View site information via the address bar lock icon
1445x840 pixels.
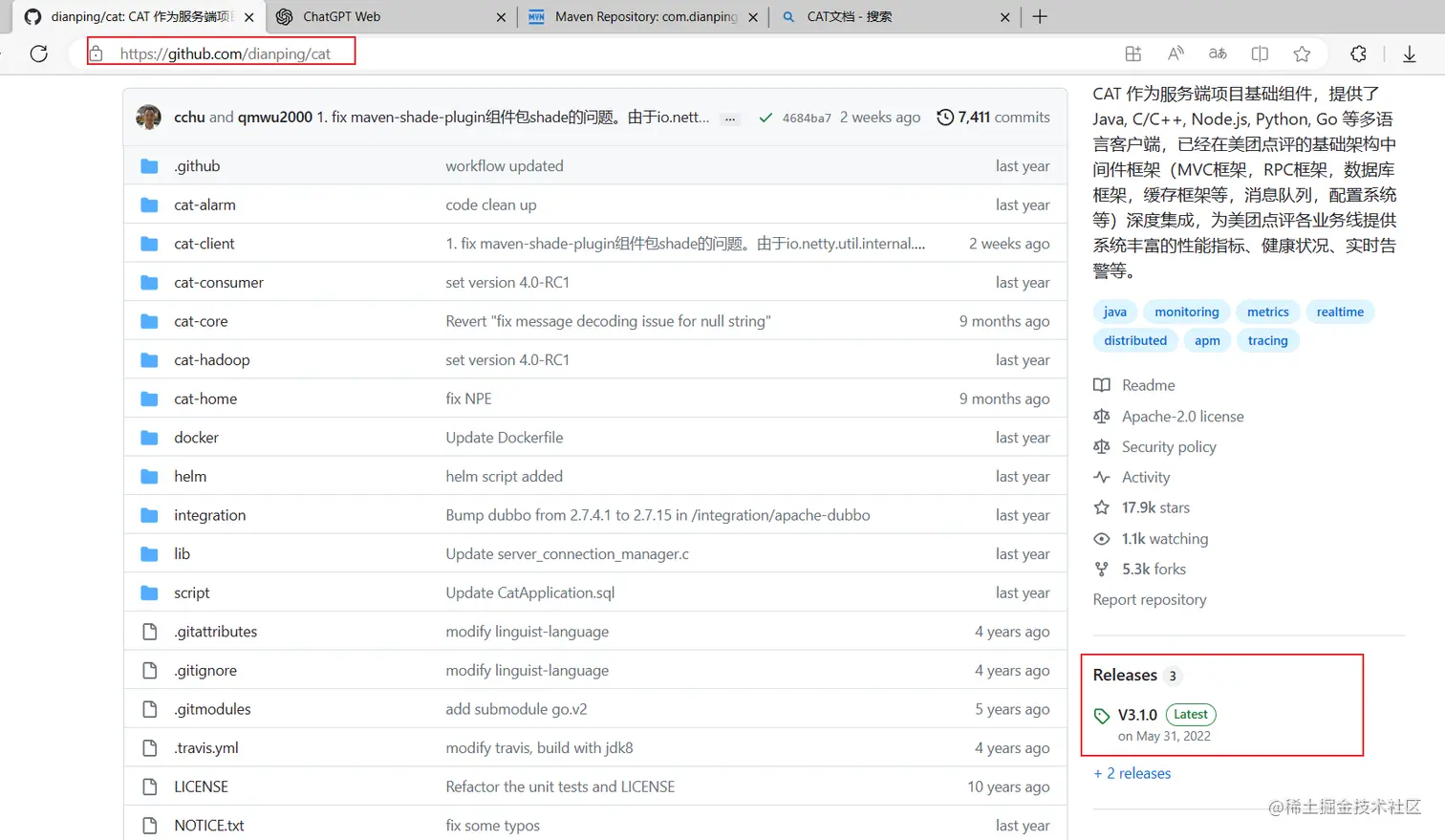coord(96,54)
